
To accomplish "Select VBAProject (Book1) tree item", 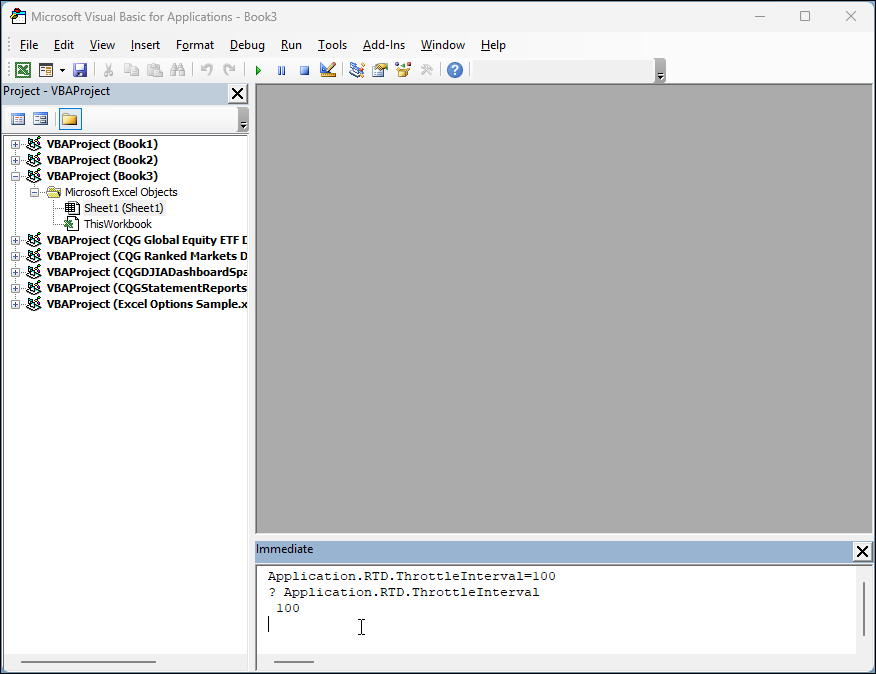I will pyautogui.click(x=102, y=144).
